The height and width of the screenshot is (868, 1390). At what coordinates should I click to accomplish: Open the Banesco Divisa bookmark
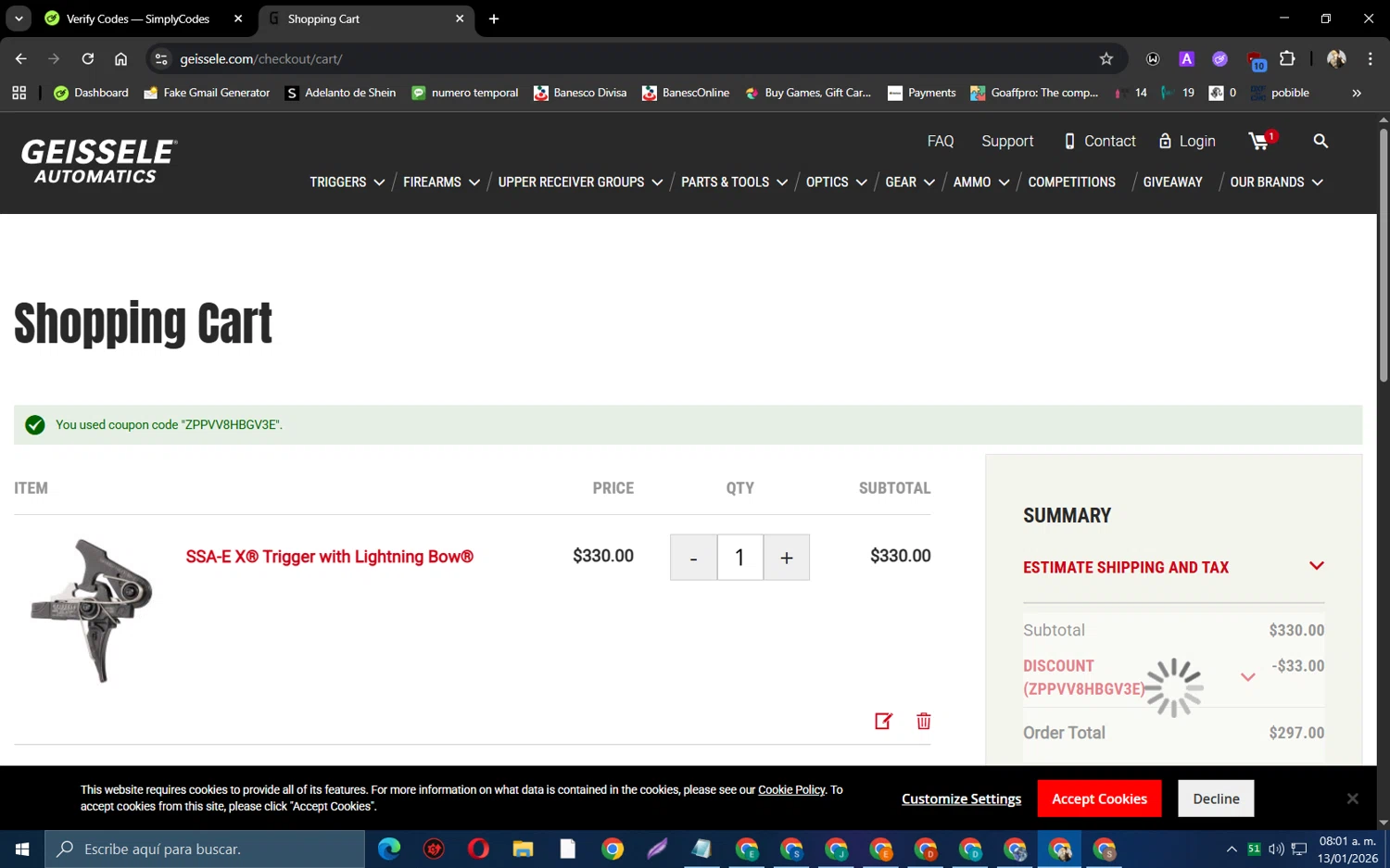click(580, 93)
